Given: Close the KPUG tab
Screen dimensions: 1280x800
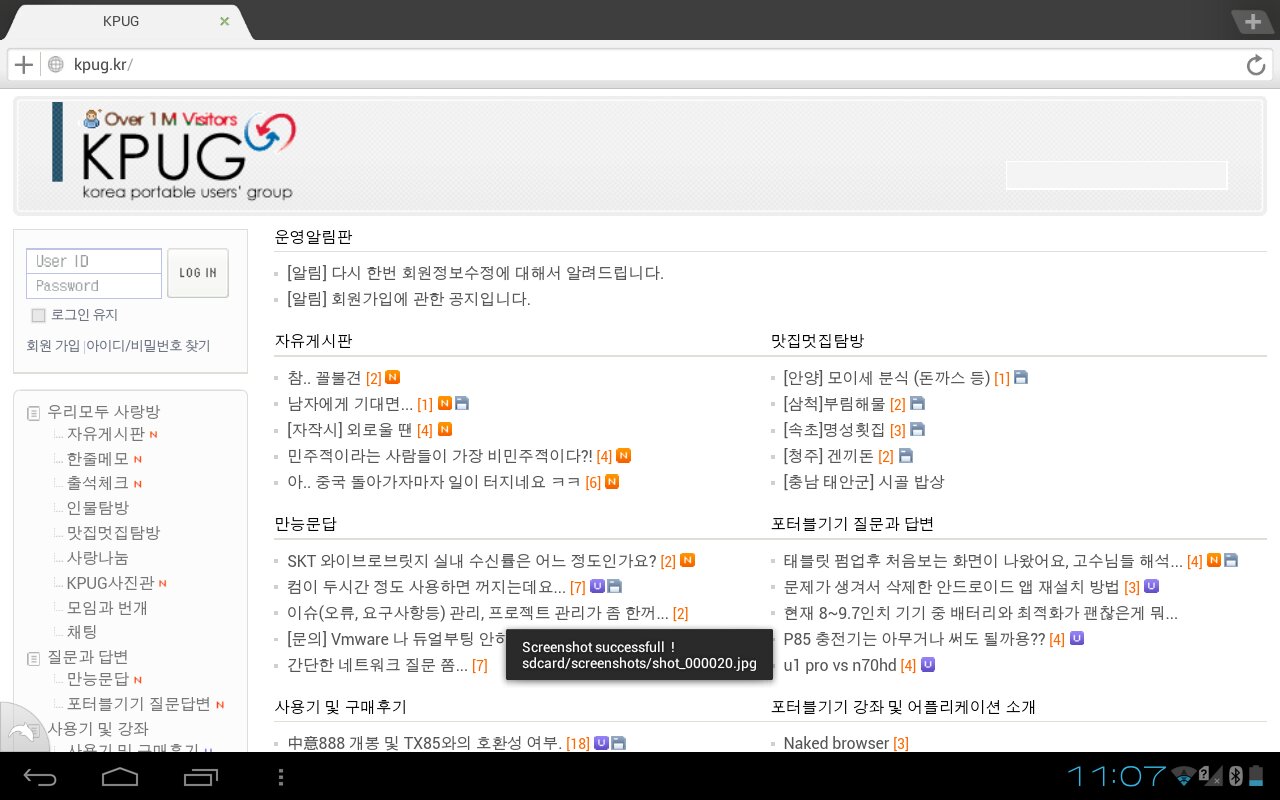Looking at the screenshot, I should [224, 21].
